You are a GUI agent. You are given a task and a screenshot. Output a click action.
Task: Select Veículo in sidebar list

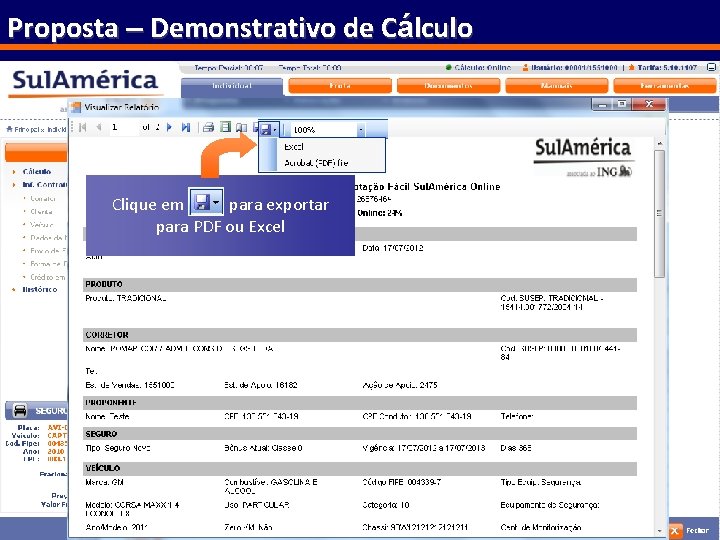coord(41,225)
